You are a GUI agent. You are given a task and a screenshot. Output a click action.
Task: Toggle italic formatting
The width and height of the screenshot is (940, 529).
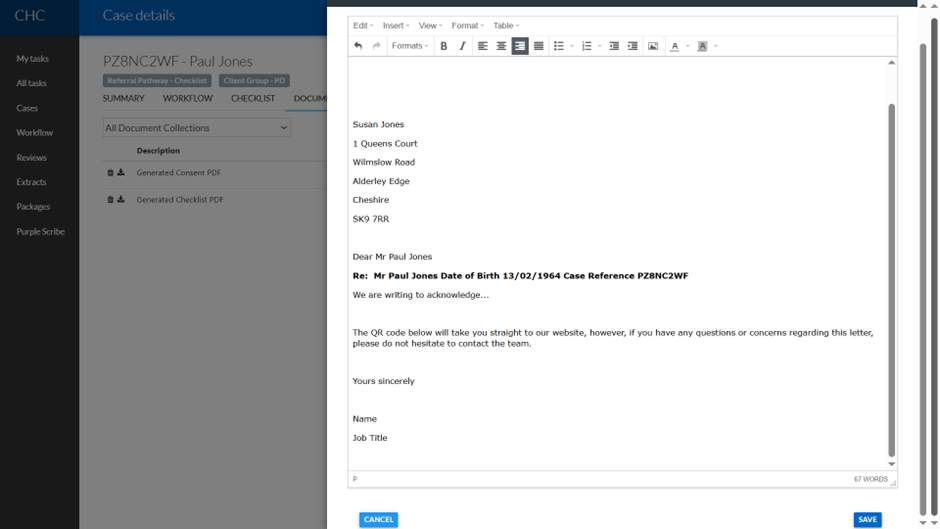462,46
